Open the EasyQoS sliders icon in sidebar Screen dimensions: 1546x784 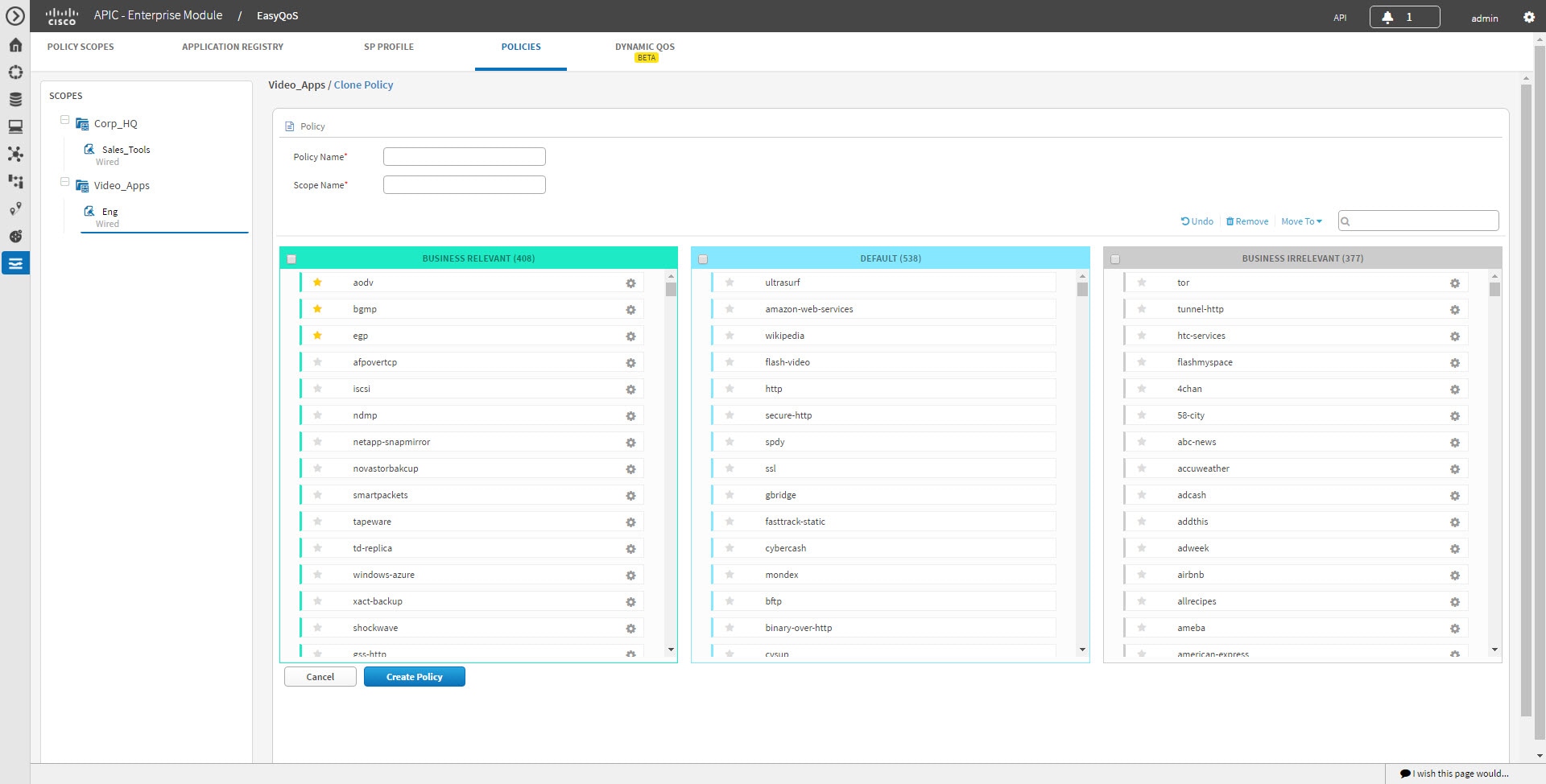(15, 263)
